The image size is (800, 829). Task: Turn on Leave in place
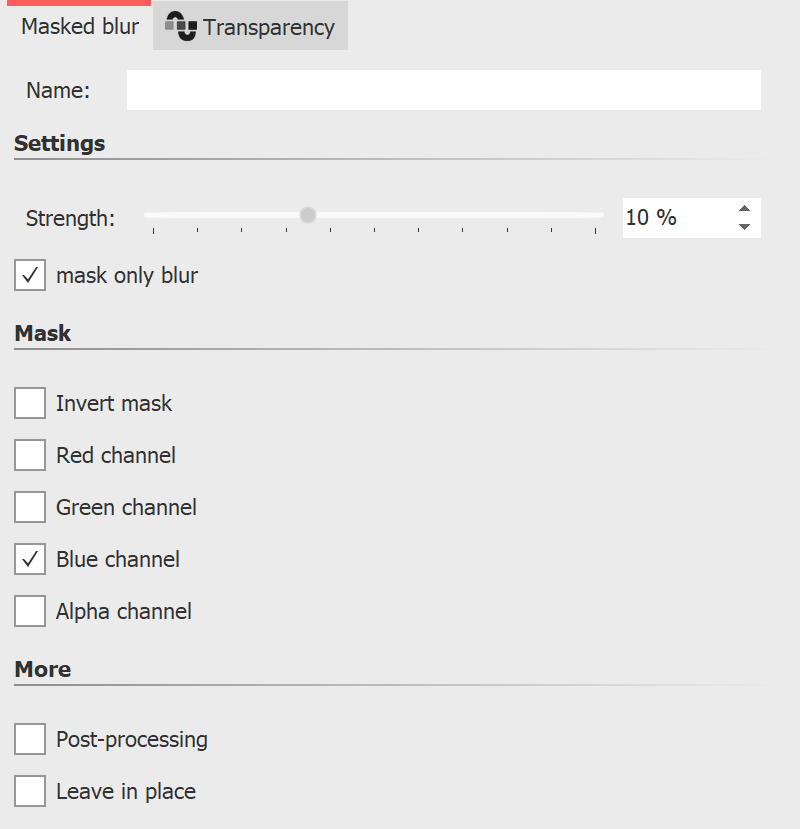29,791
